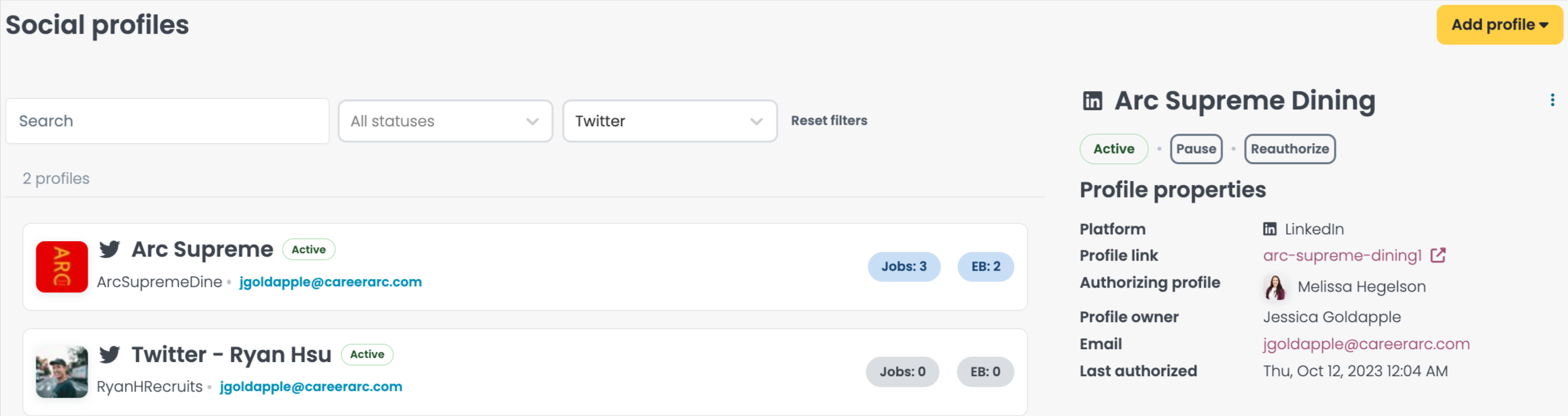Open the three-dot options menu
The height and width of the screenshot is (416, 1568).
coord(1552,100)
